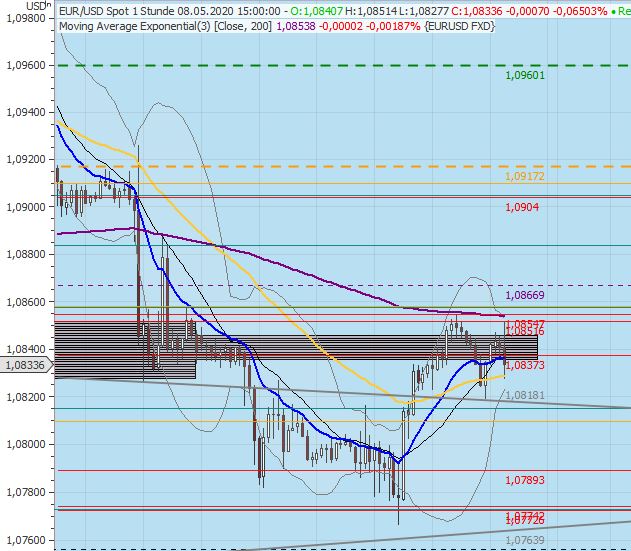The image size is (631, 551).
Task: Click the 1,09200 price axis label
Action: 26,159
